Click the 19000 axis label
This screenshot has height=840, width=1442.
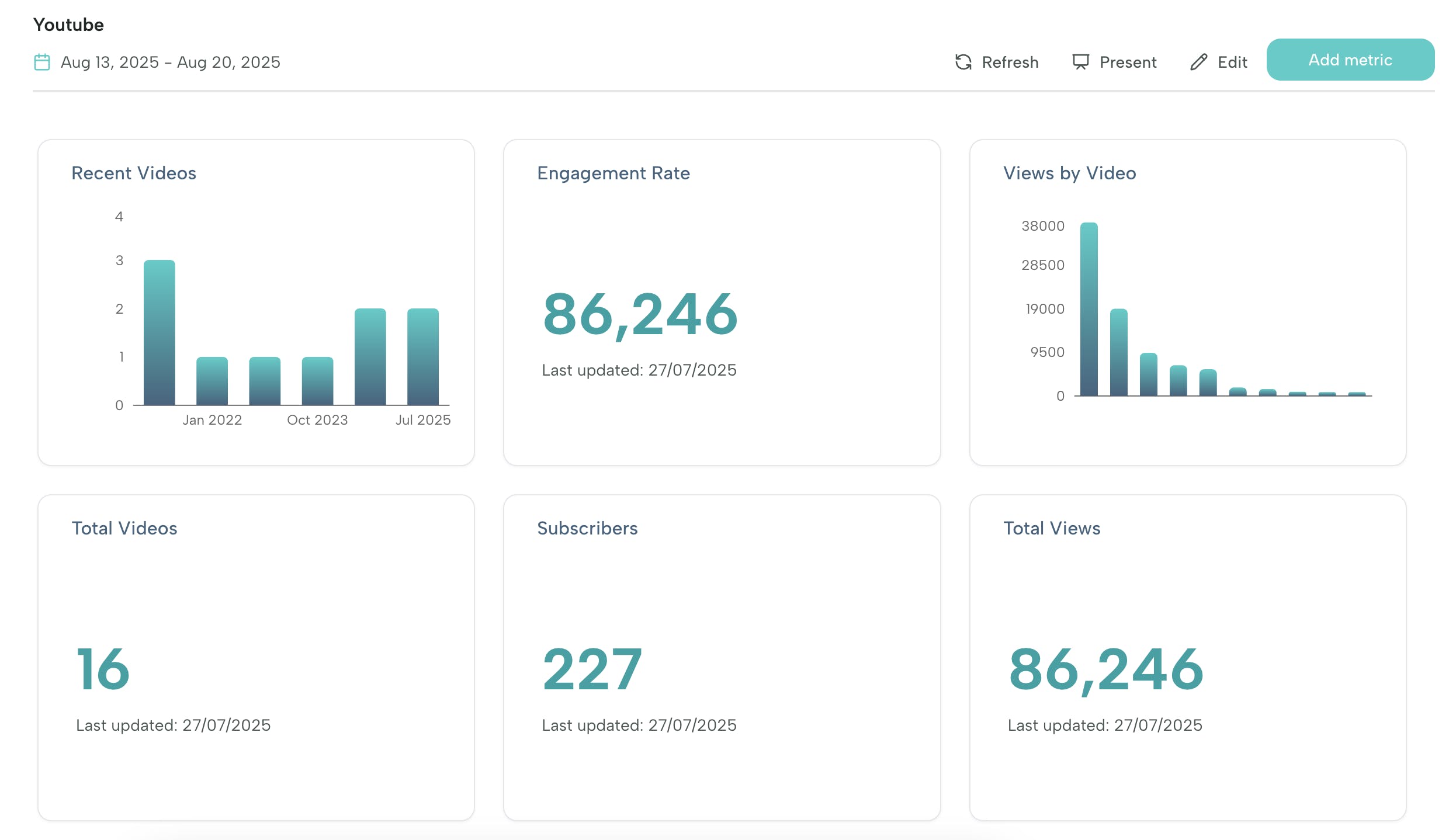click(1045, 309)
